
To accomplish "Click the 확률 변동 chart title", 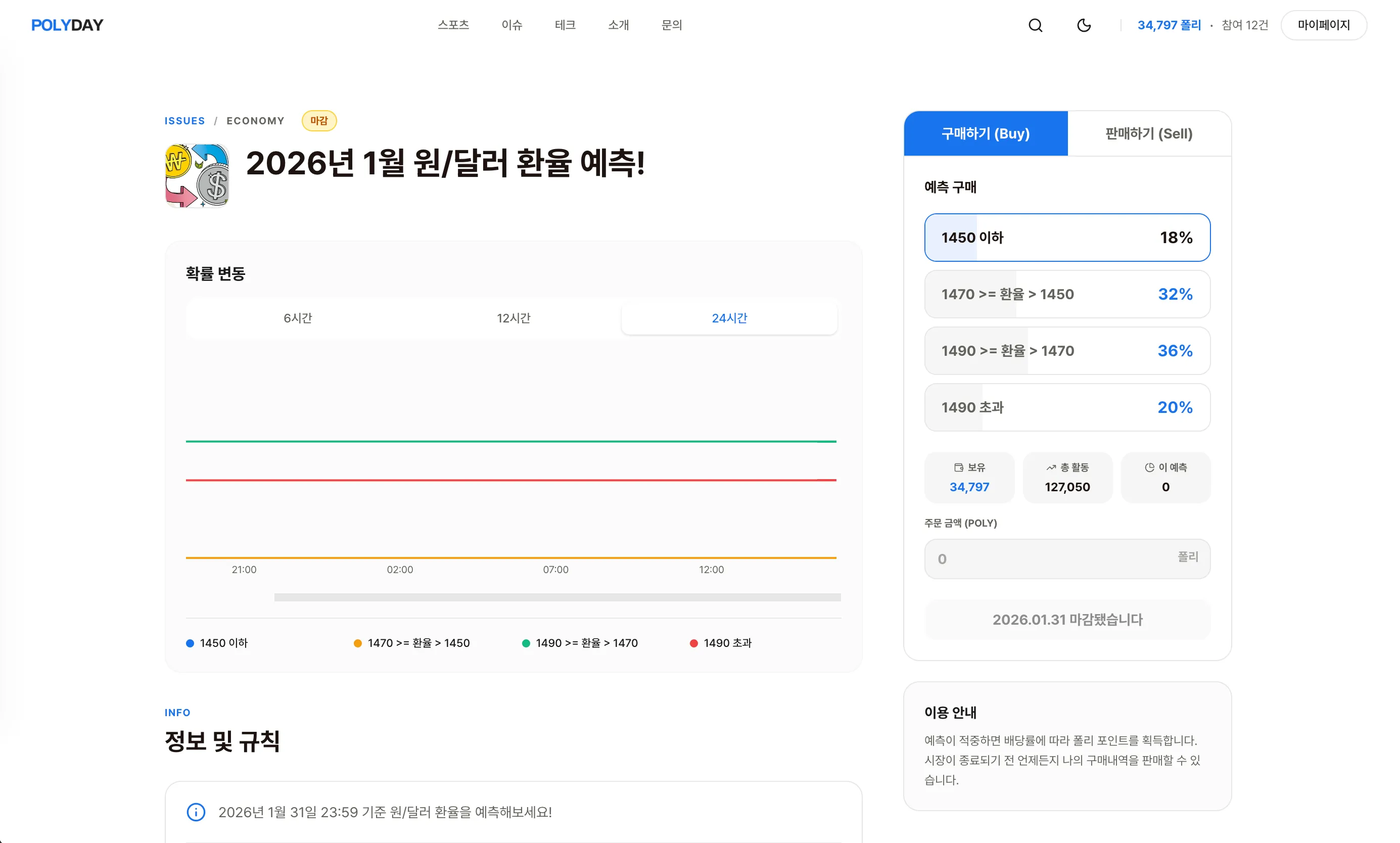I will (x=215, y=274).
